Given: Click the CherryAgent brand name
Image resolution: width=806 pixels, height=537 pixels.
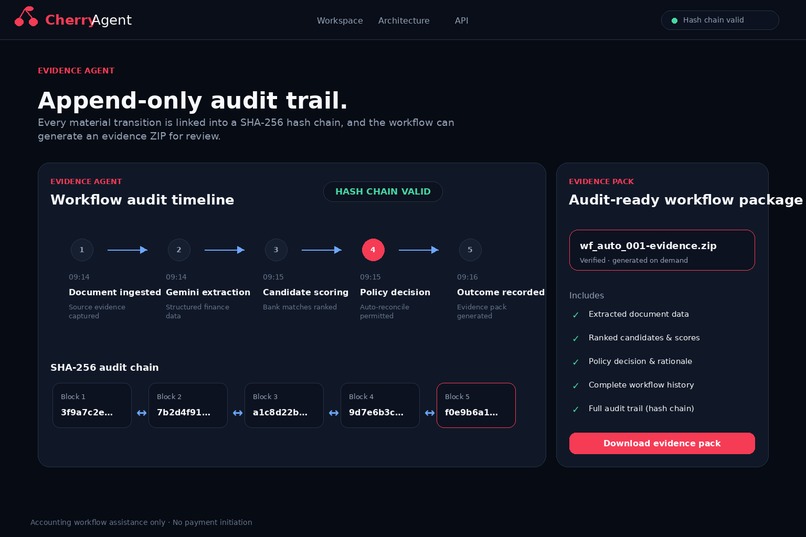Looking at the screenshot, I should 88,20.
